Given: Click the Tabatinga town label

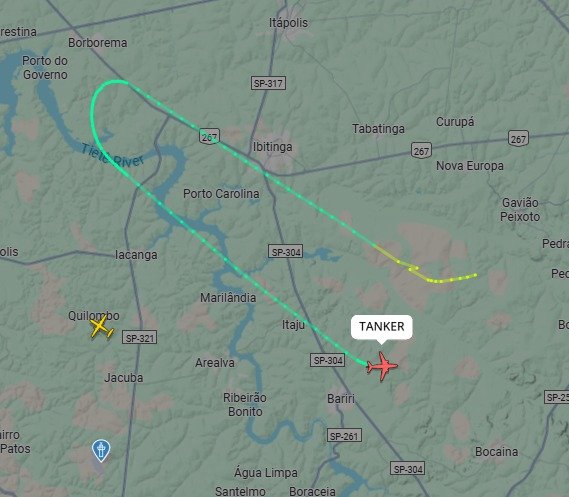Looking at the screenshot, I should 378,128.
